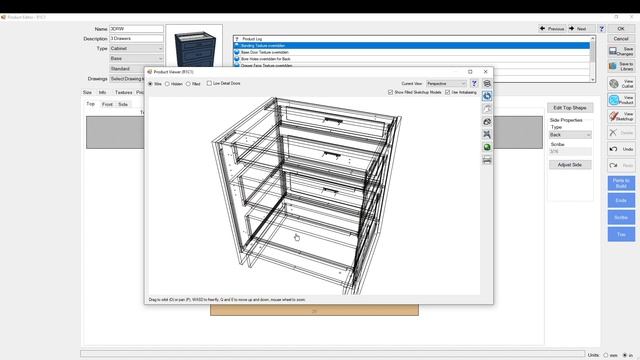Click the green sphere render icon
Viewport: 640px width, 360px height.
click(x=487, y=147)
